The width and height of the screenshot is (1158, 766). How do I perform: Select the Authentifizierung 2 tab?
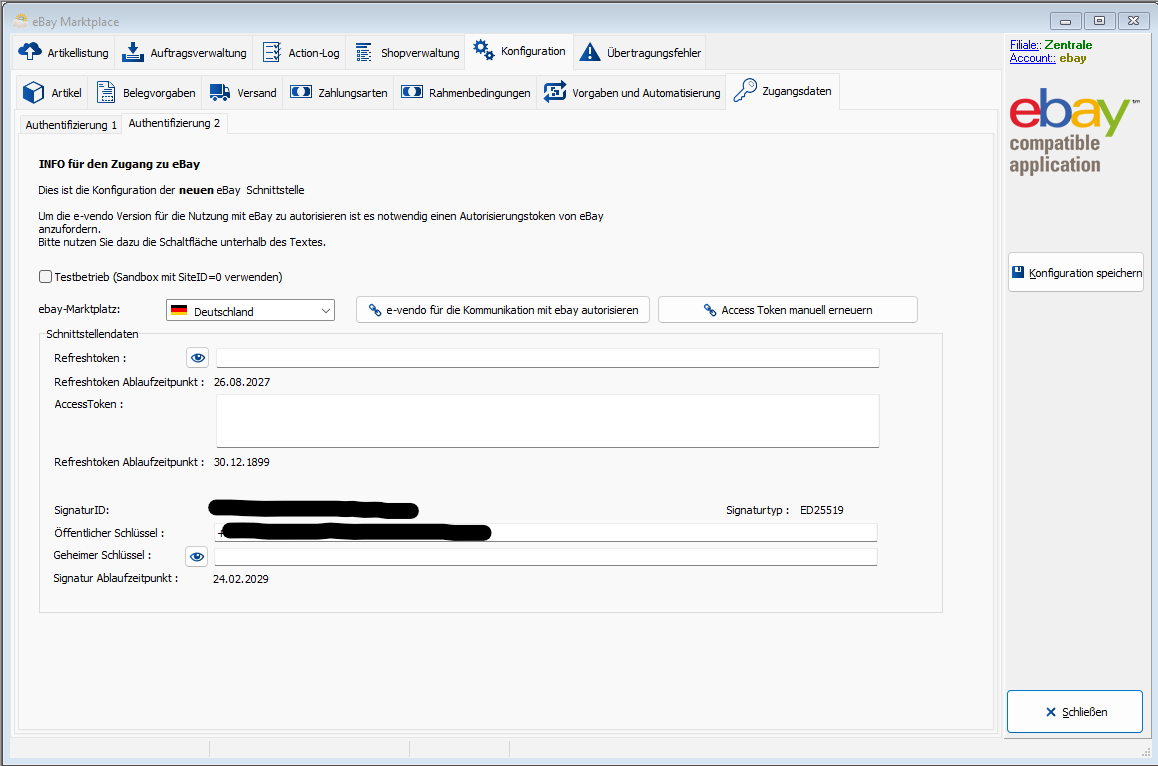174,123
